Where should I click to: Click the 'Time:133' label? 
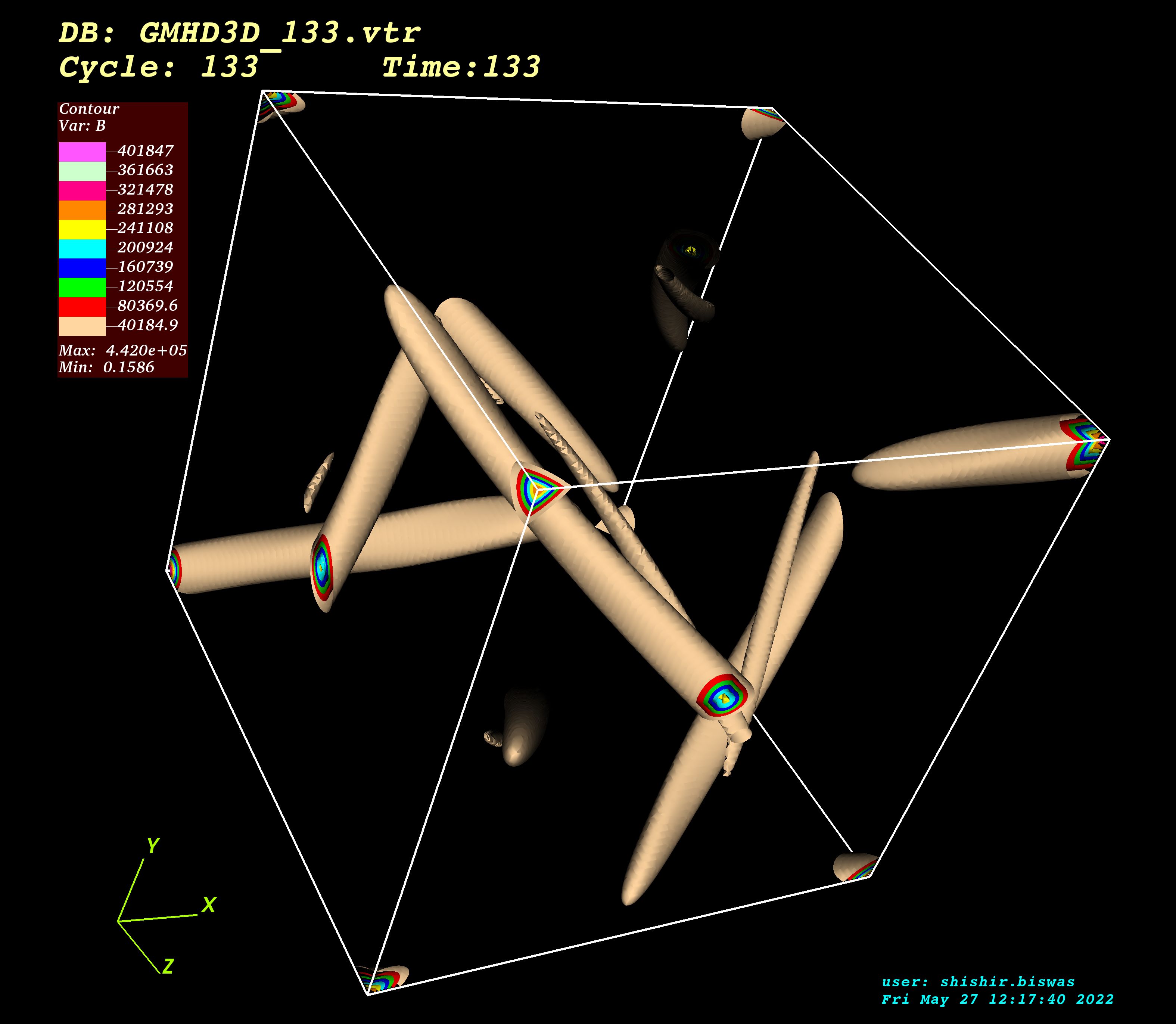(x=461, y=68)
